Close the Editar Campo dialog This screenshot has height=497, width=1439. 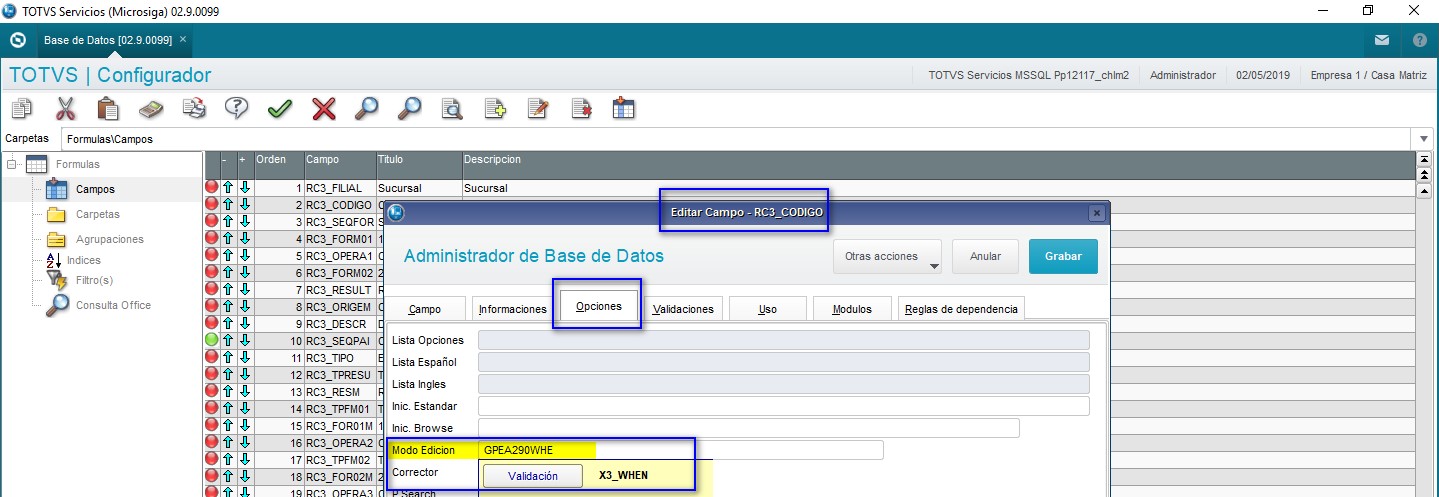(1096, 213)
